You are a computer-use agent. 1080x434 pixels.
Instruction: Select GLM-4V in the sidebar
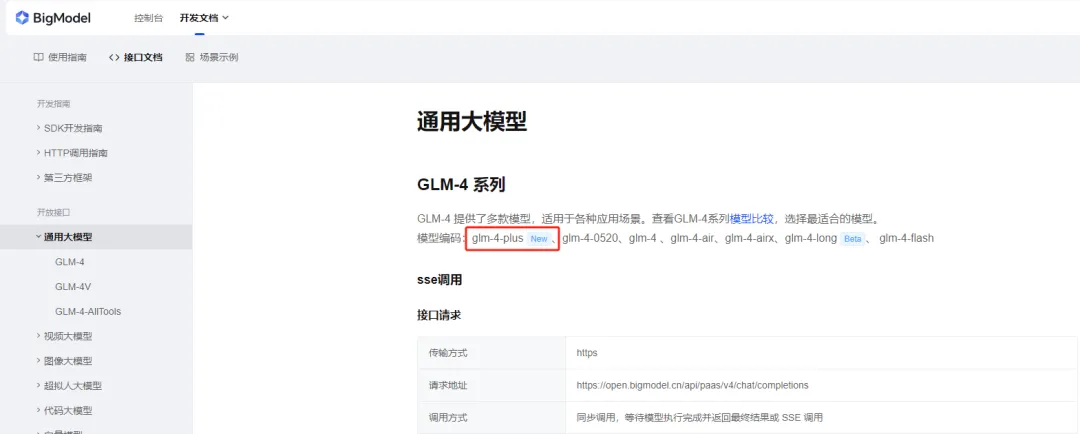73,287
